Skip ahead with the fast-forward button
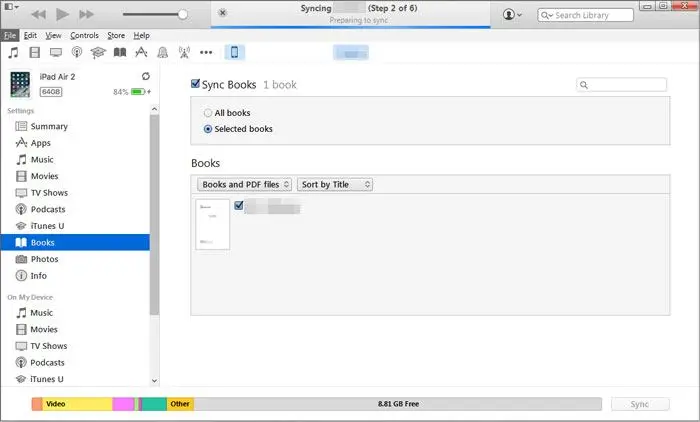This screenshot has height=422, width=700. [86, 14]
